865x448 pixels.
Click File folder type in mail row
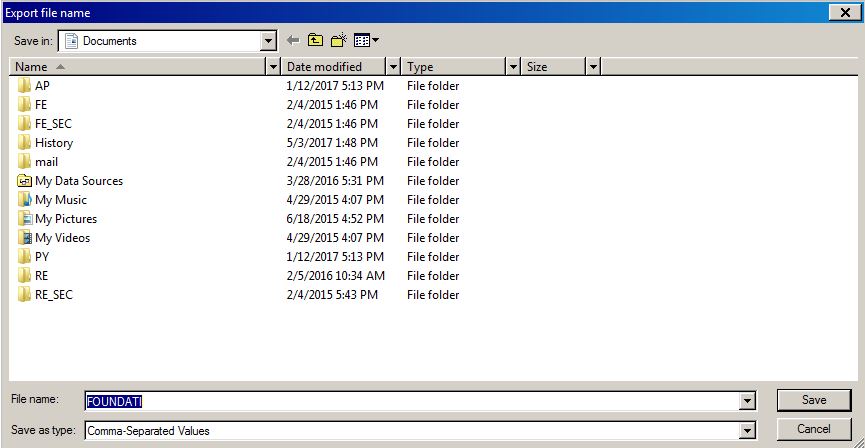[x=433, y=162]
